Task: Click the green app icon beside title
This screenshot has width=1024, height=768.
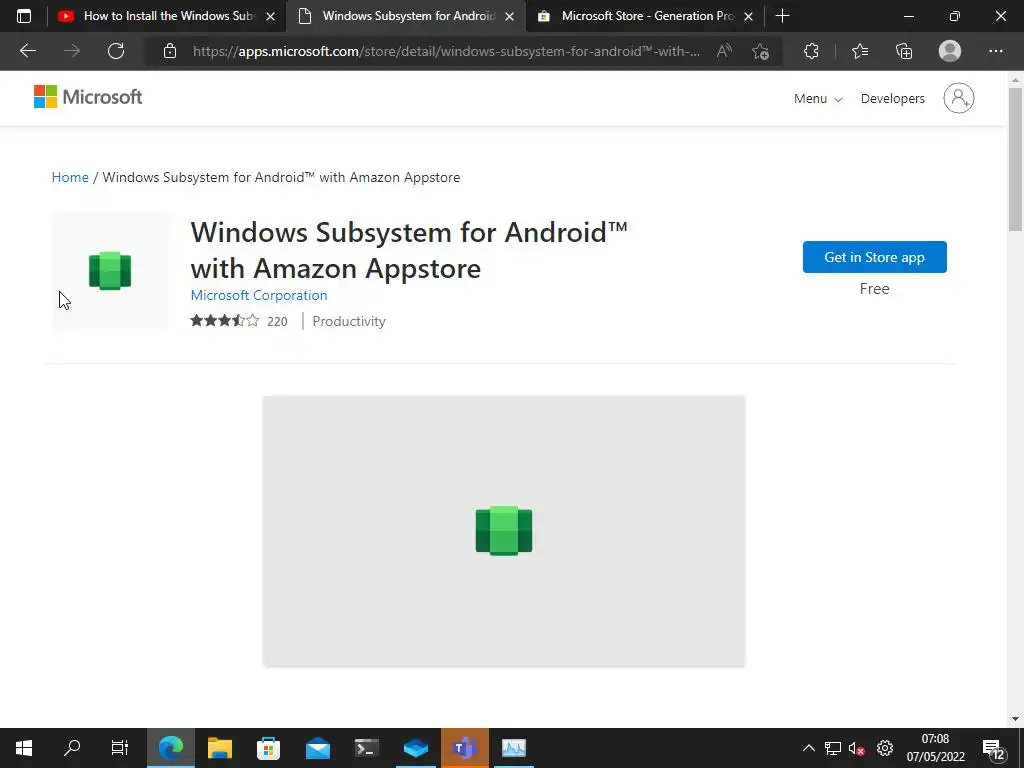Action: [x=110, y=270]
